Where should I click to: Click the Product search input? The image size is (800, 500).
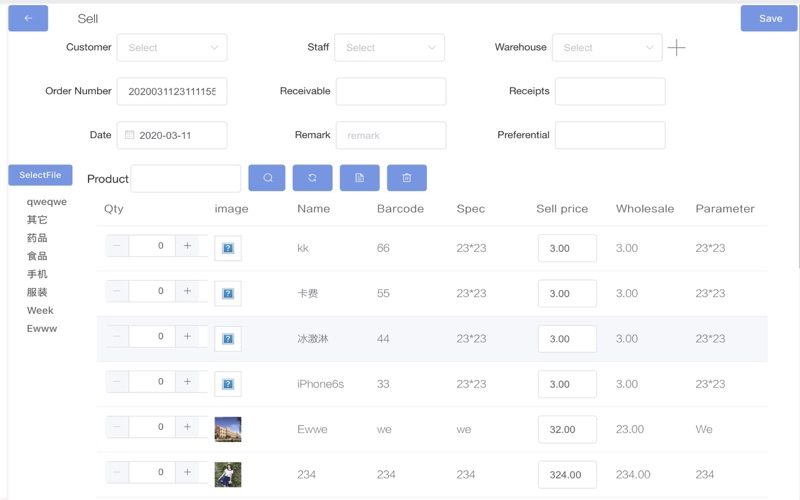click(x=186, y=179)
